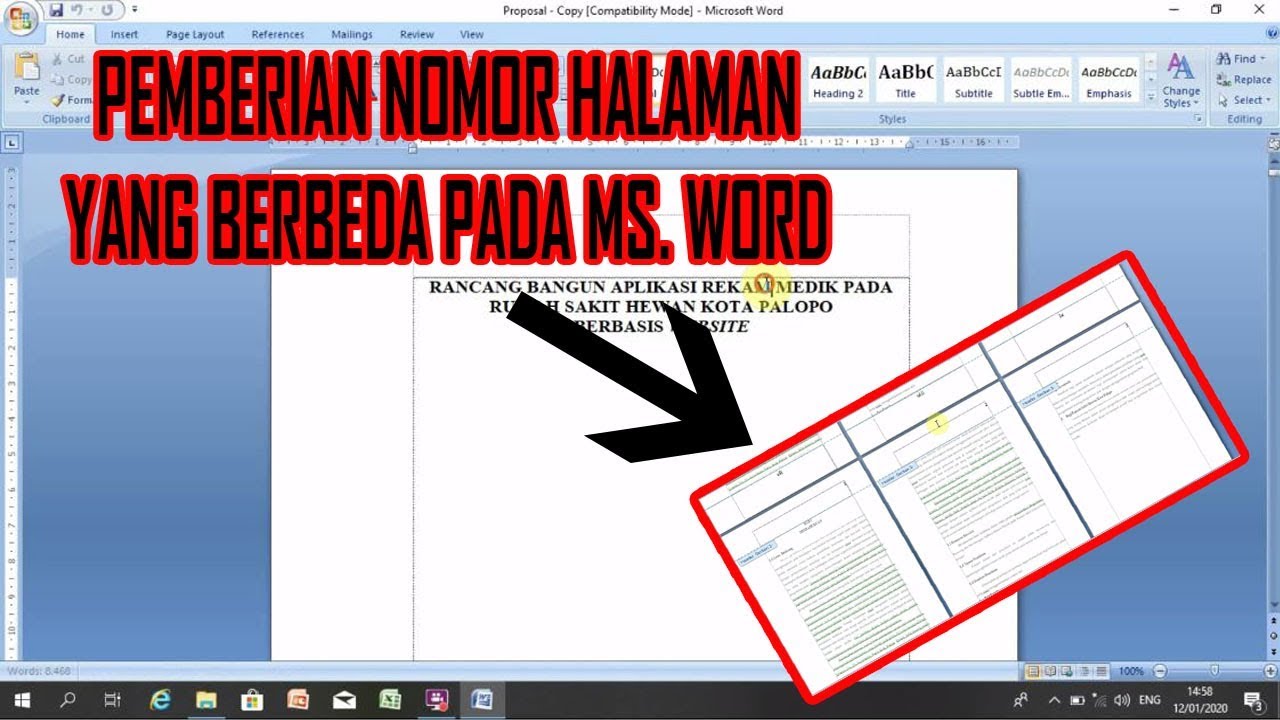This screenshot has width=1280, height=720.
Task: Open the Styles pane launcher
Action: 1199,119
